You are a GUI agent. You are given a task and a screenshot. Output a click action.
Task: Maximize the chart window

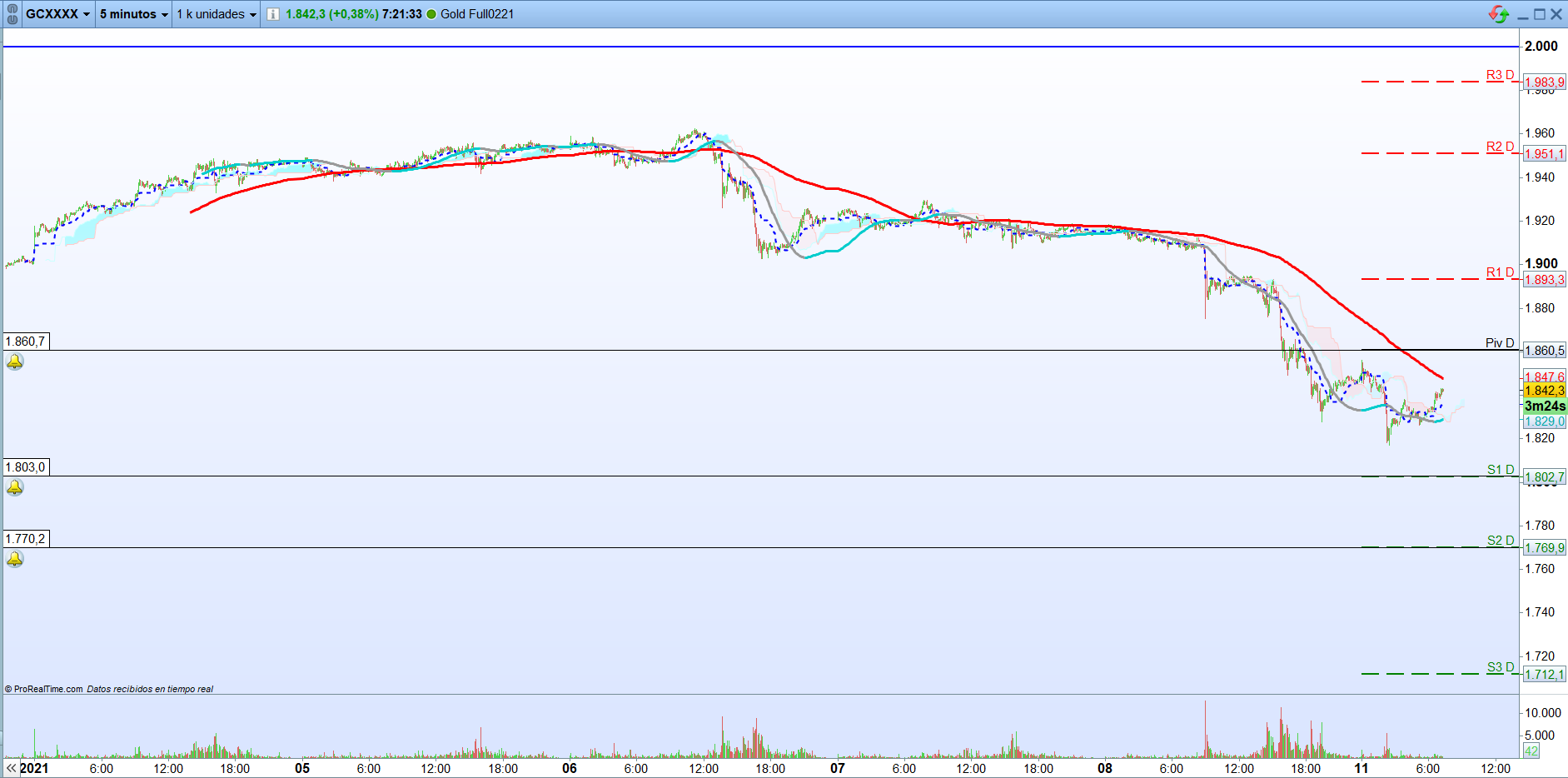(1540, 14)
